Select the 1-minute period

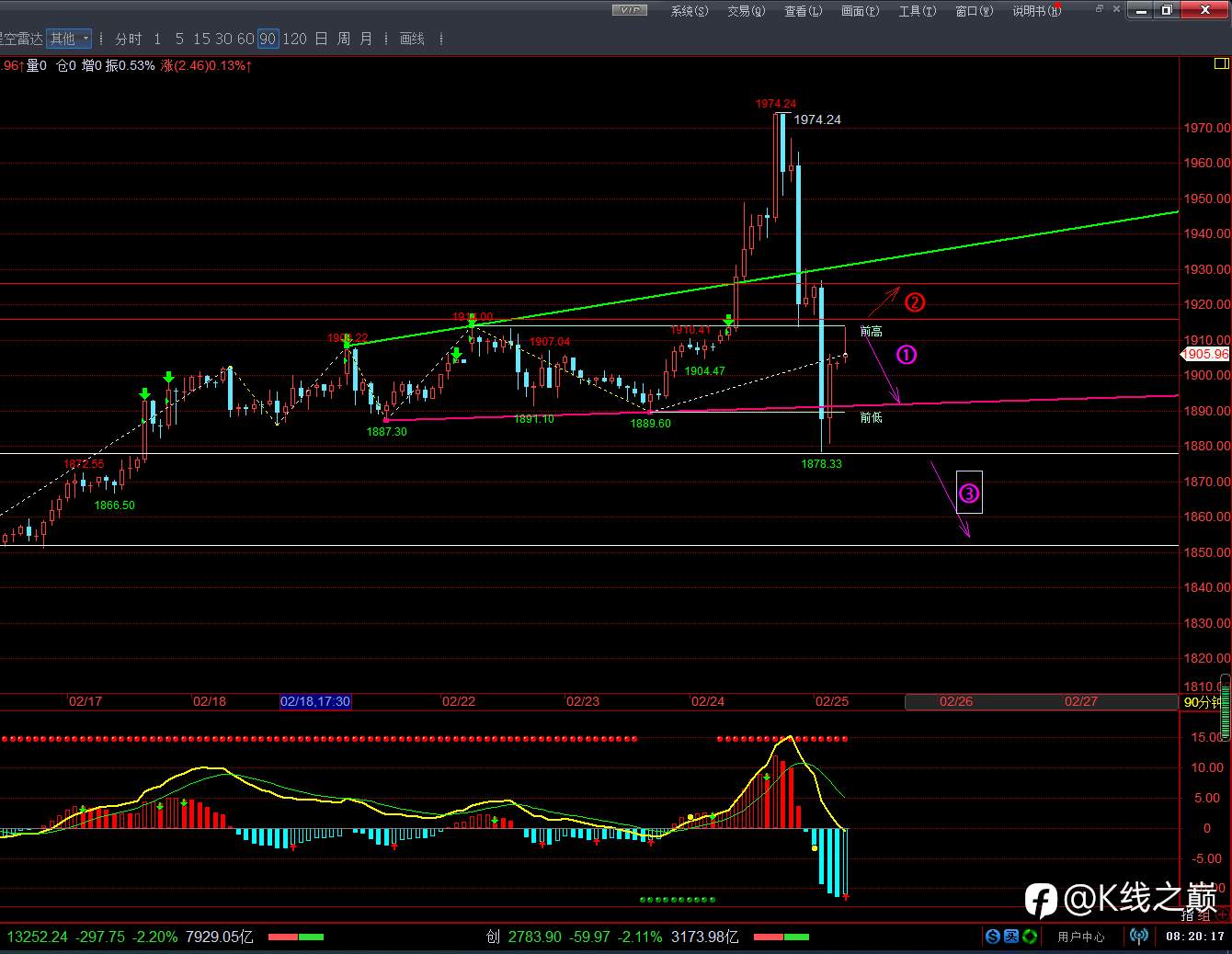point(157,39)
